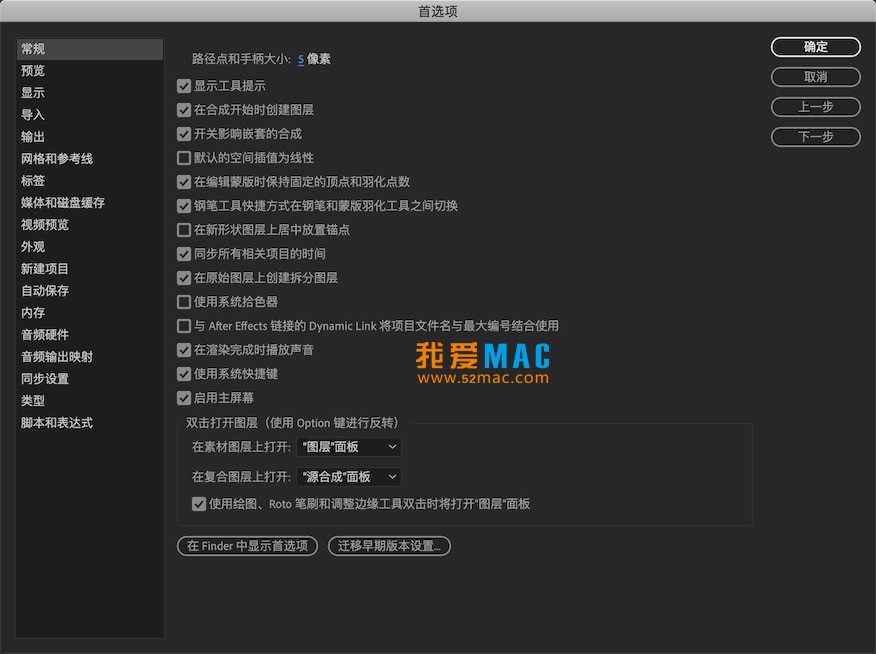Switch to 自动保存 preferences section
Screen dimensions: 876x654
tap(45, 291)
